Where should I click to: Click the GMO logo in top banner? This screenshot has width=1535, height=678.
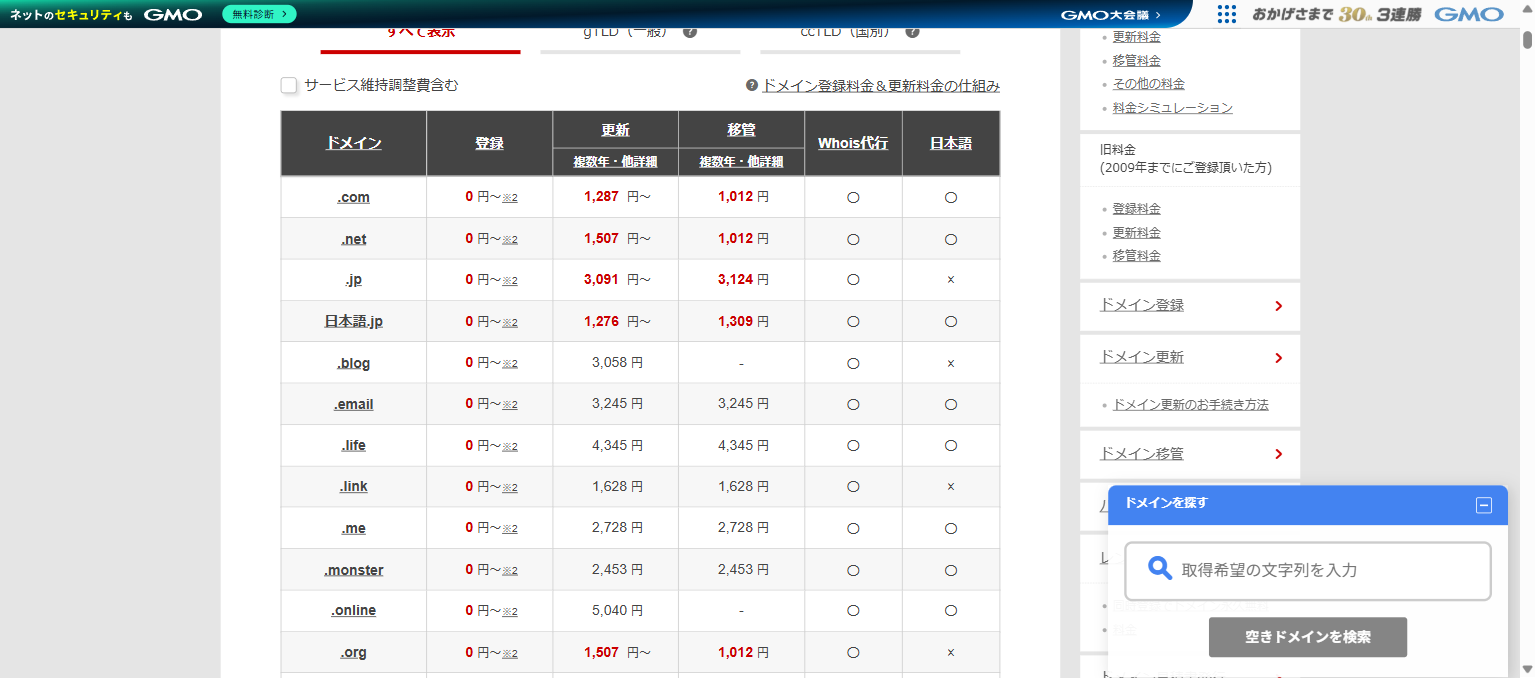click(x=173, y=14)
